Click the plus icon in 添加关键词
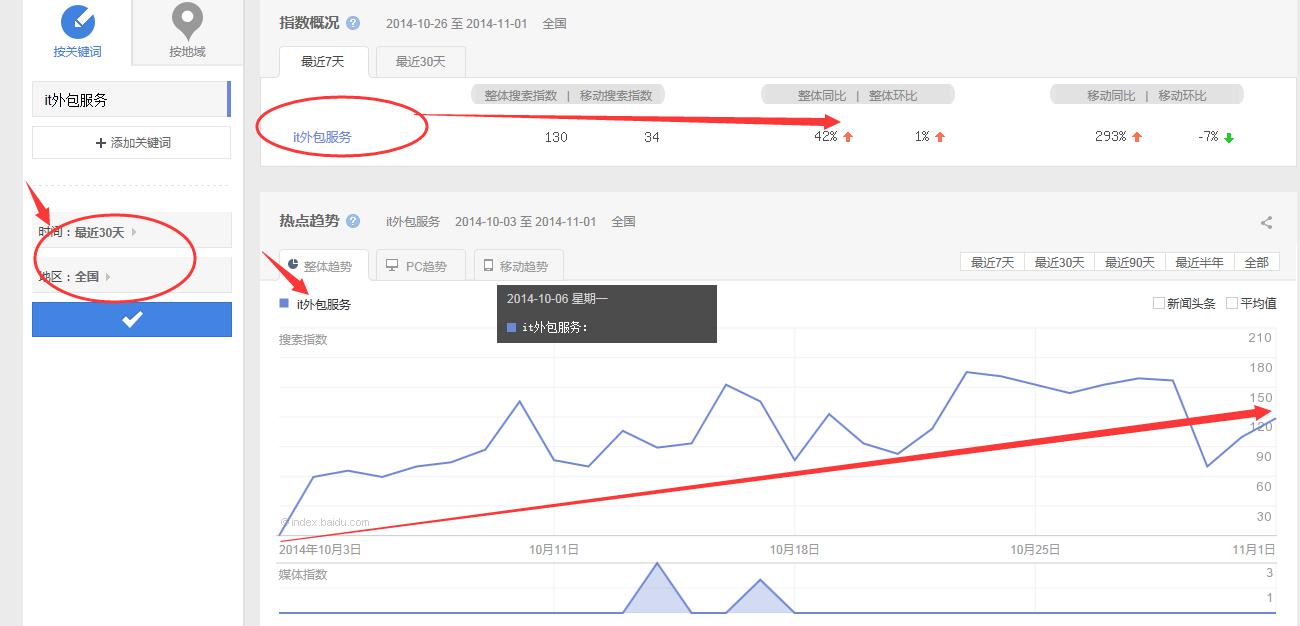This screenshot has height=626, width=1300. pos(100,143)
